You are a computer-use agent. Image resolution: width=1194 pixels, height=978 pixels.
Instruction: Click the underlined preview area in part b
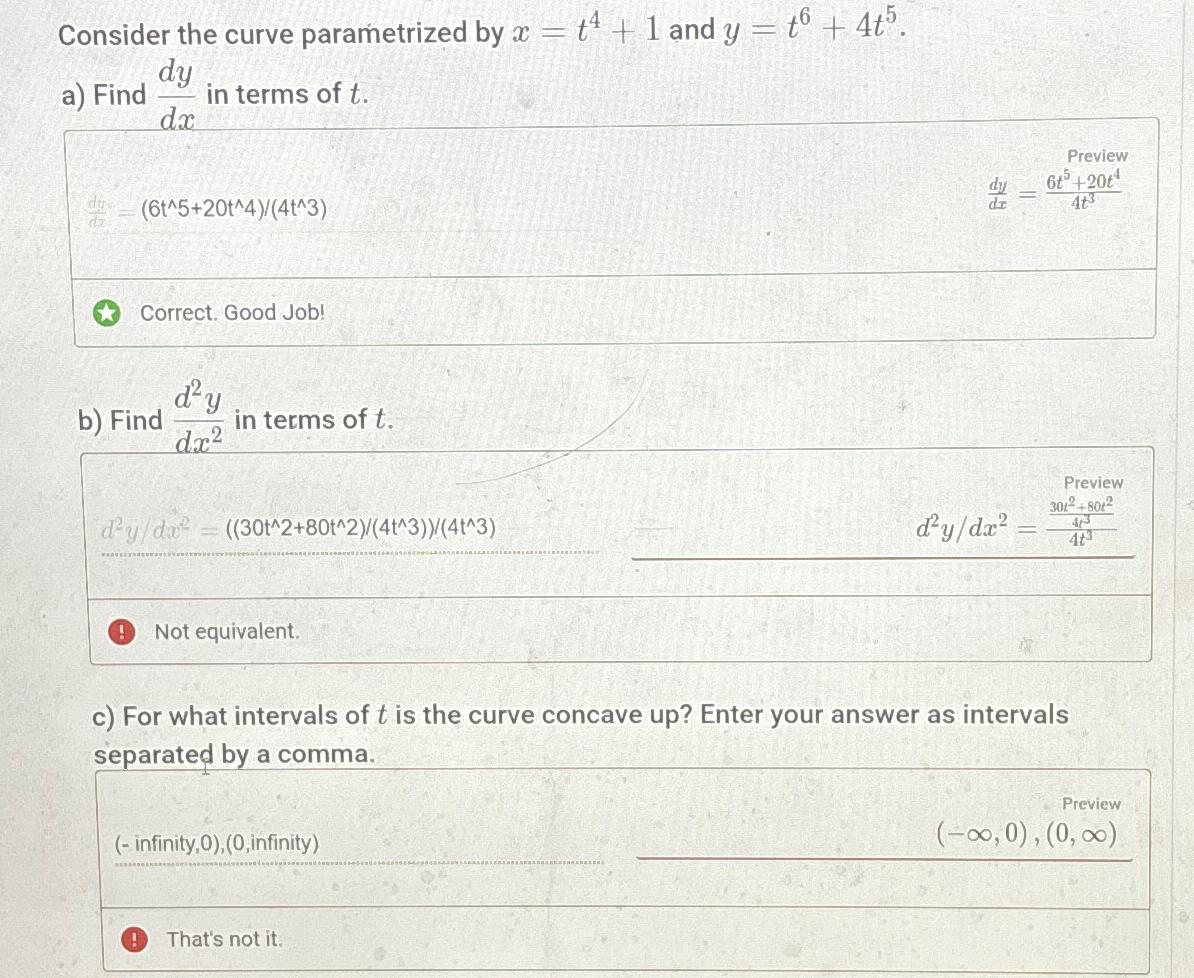[x=880, y=555]
